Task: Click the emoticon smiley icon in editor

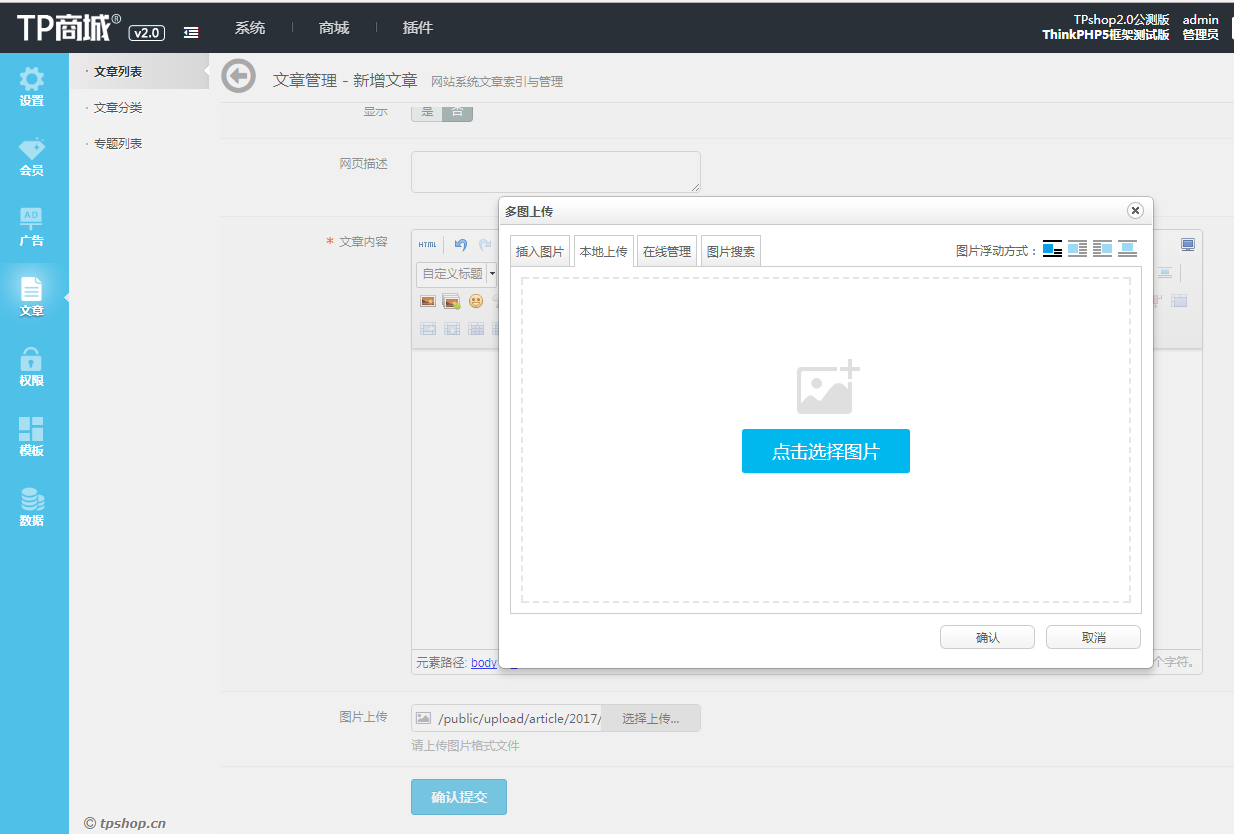Action: click(476, 301)
